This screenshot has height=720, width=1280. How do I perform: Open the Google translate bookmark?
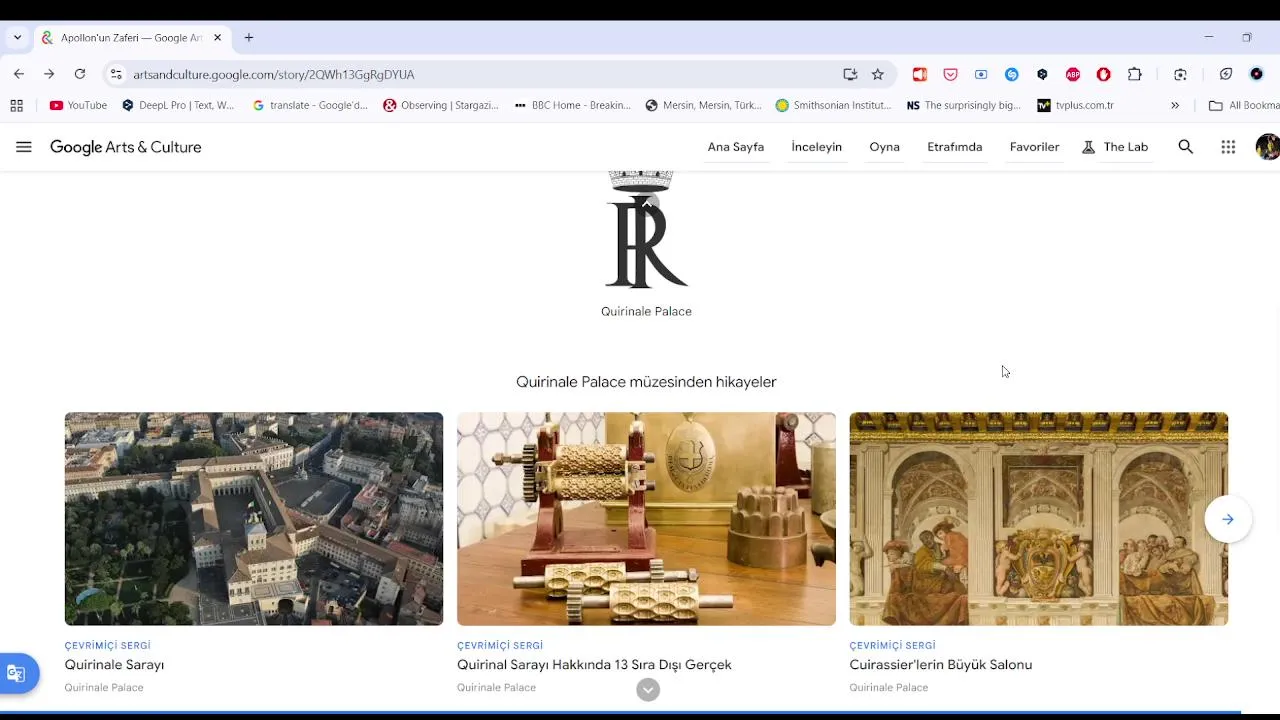pos(310,105)
